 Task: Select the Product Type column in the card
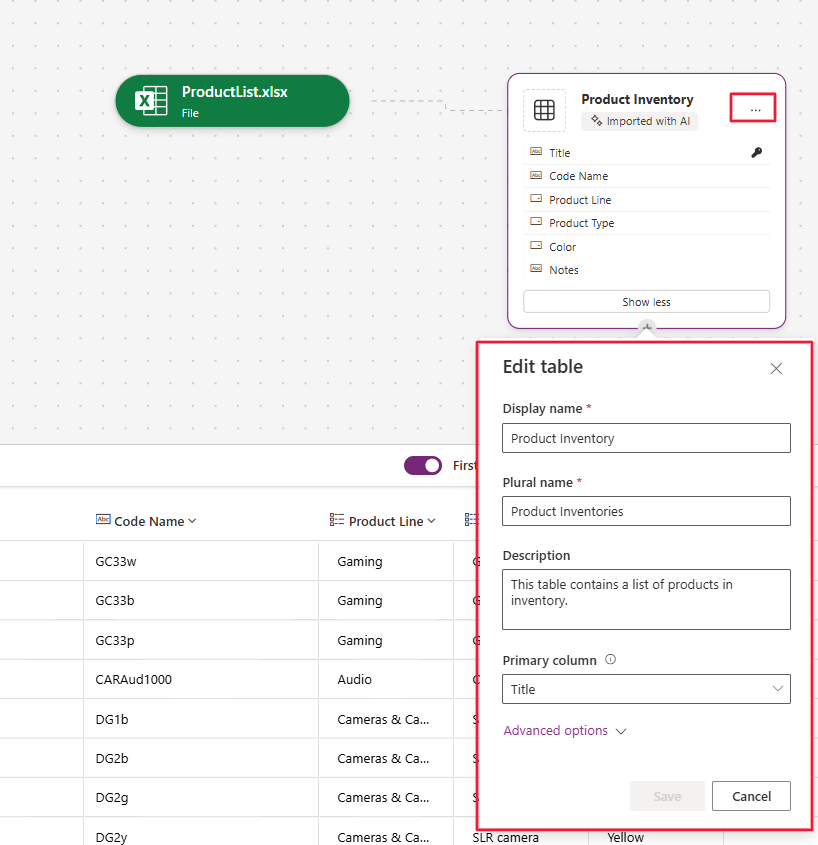[646, 223]
